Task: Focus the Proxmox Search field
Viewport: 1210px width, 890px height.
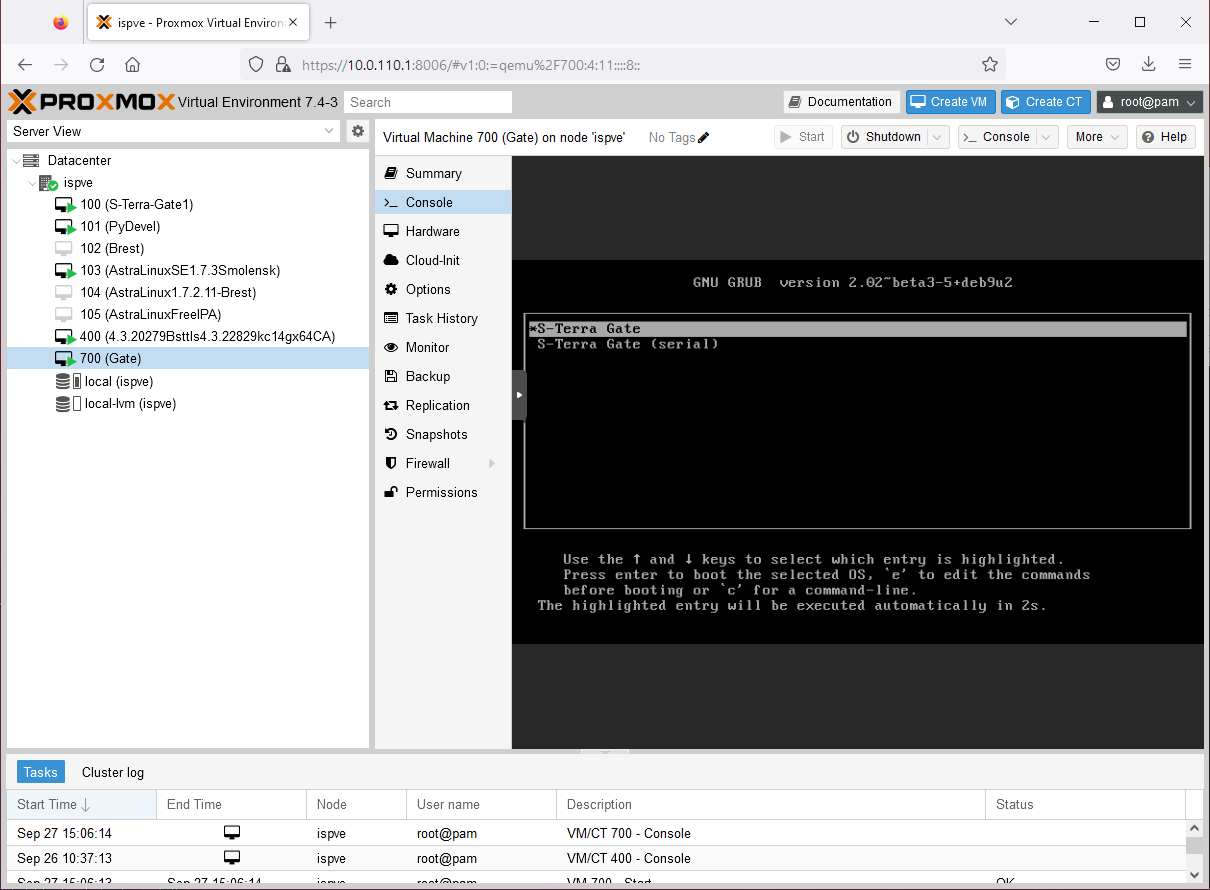Action: [x=428, y=102]
